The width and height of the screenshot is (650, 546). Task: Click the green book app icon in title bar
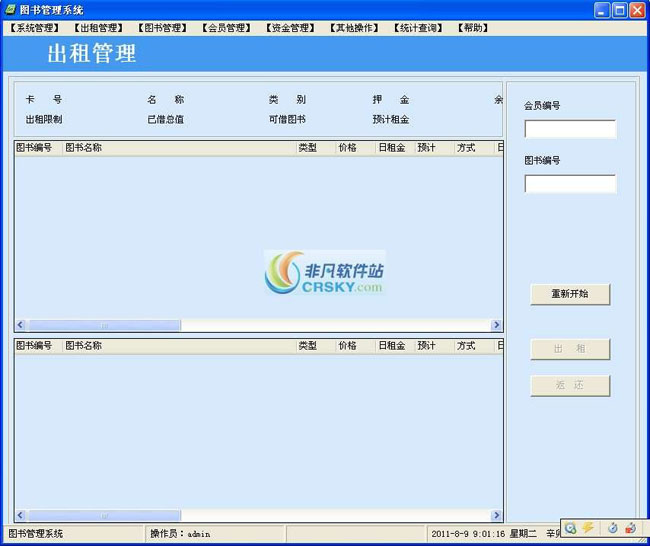[10, 9]
